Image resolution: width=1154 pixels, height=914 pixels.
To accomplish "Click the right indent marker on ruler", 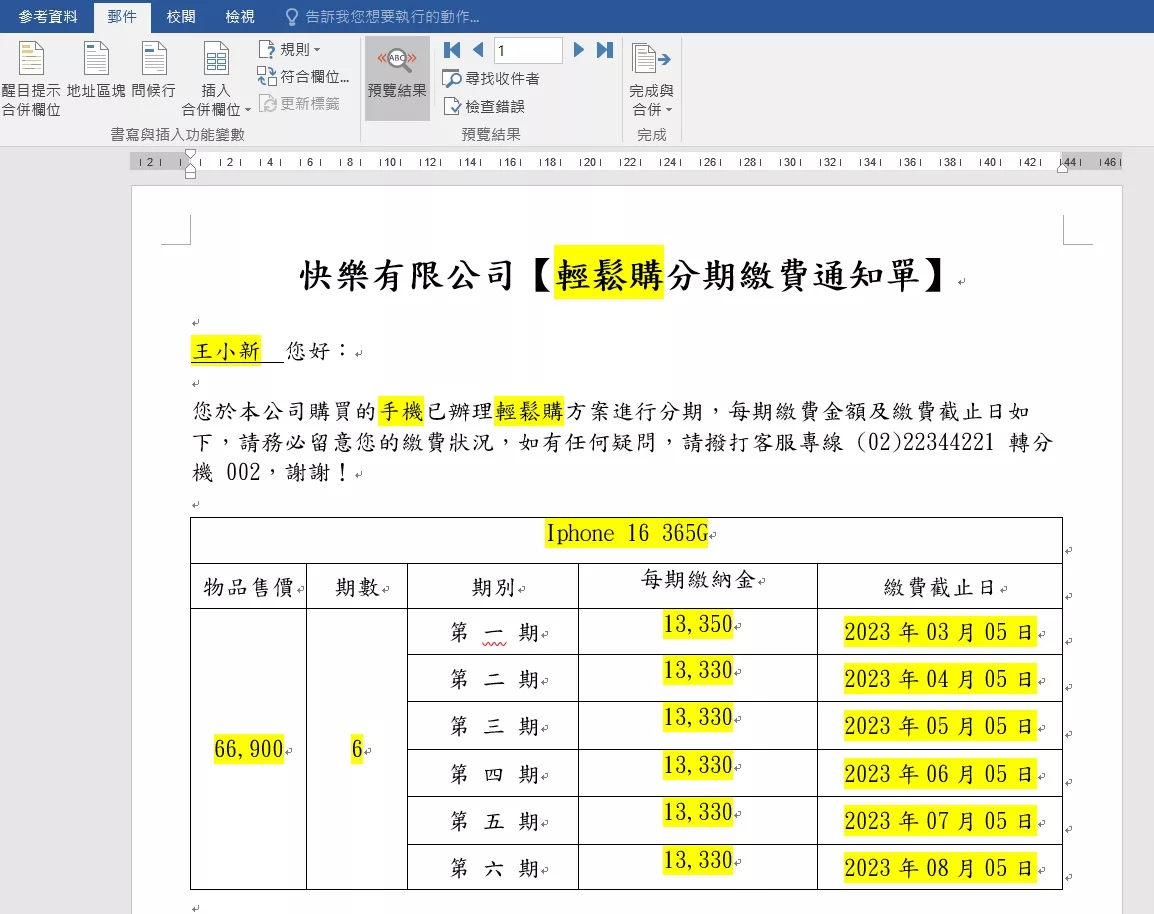I will tap(1062, 168).
